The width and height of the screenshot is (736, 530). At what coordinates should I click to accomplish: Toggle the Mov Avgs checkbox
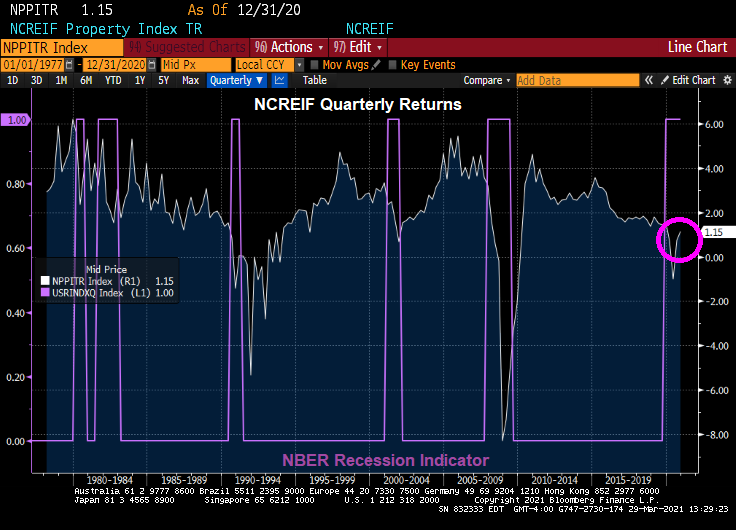point(314,65)
